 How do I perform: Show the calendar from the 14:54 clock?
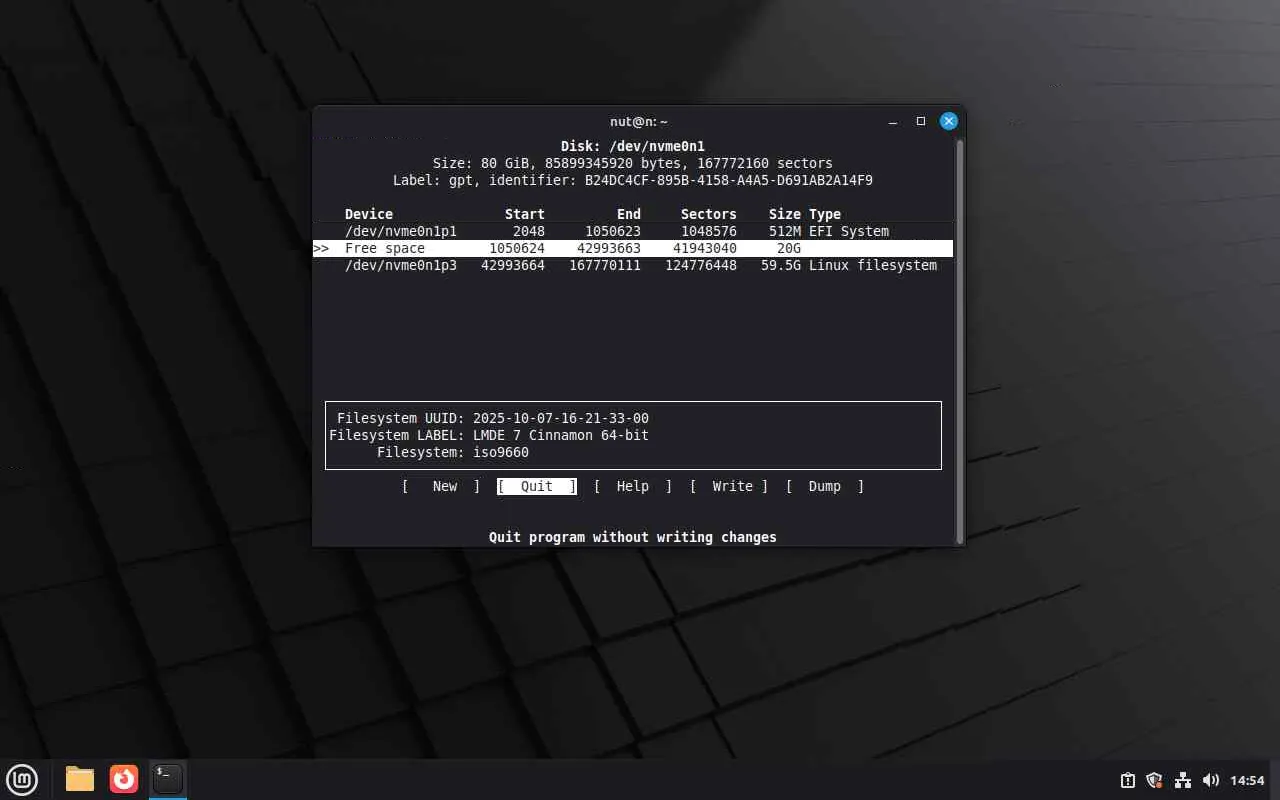point(1247,780)
